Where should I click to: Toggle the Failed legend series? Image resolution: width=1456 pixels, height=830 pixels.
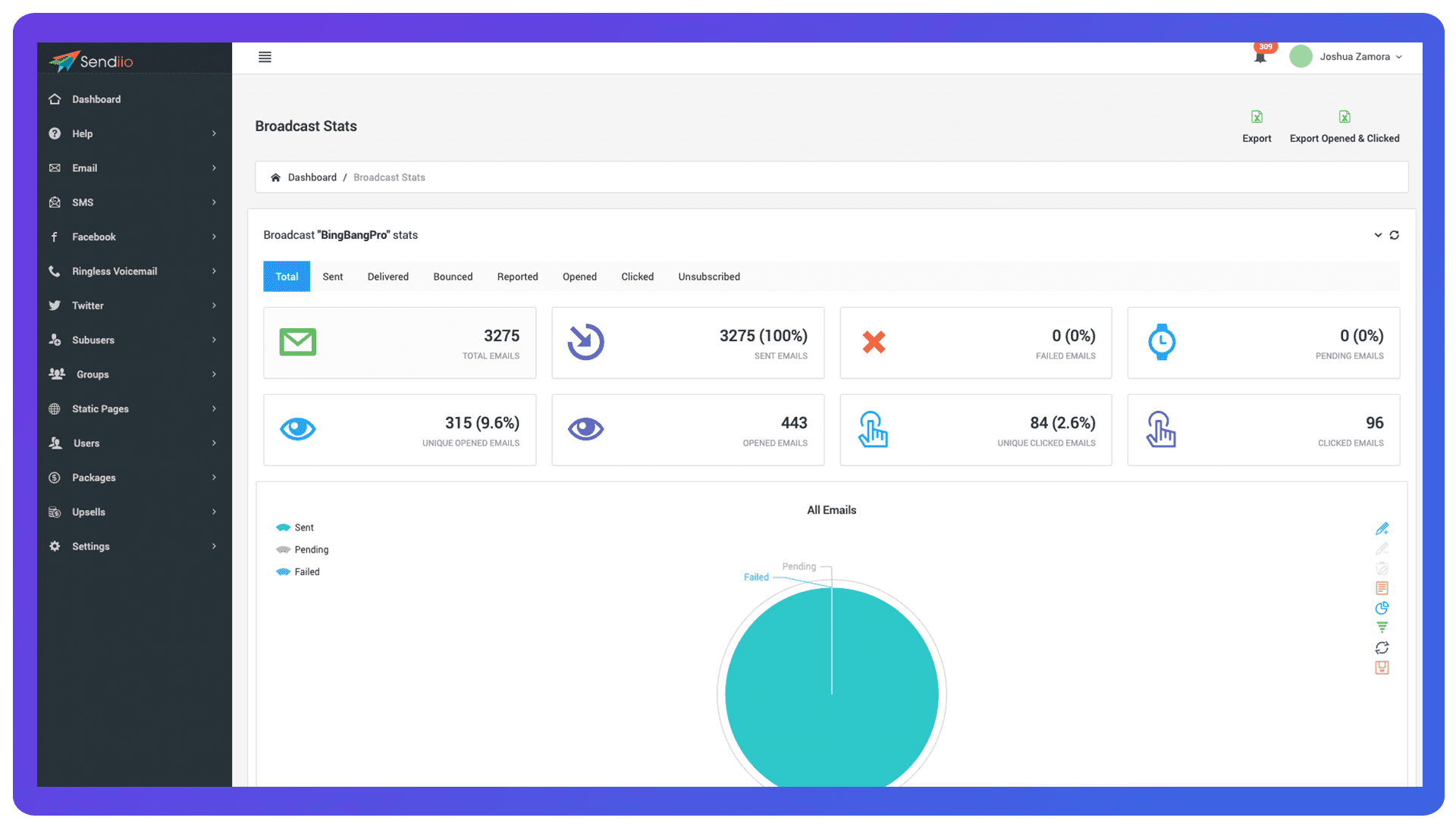click(x=299, y=572)
